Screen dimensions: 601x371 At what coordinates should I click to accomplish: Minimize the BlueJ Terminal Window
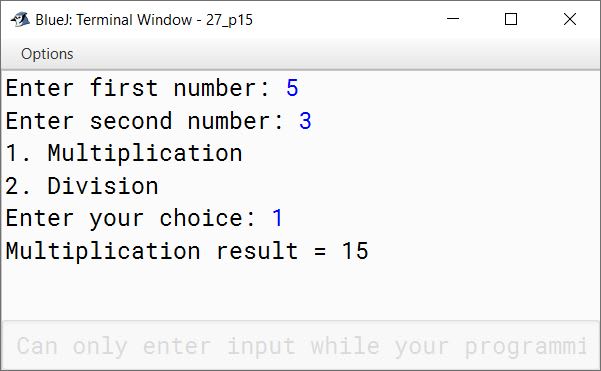pyautogui.click(x=453, y=19)
